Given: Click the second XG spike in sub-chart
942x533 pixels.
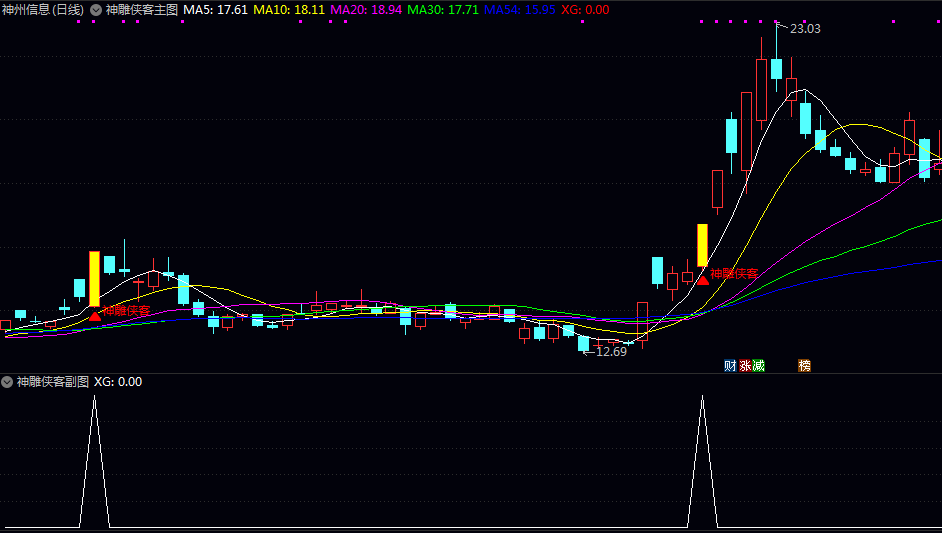Looking at the screenshot, I should click(702, 461).
